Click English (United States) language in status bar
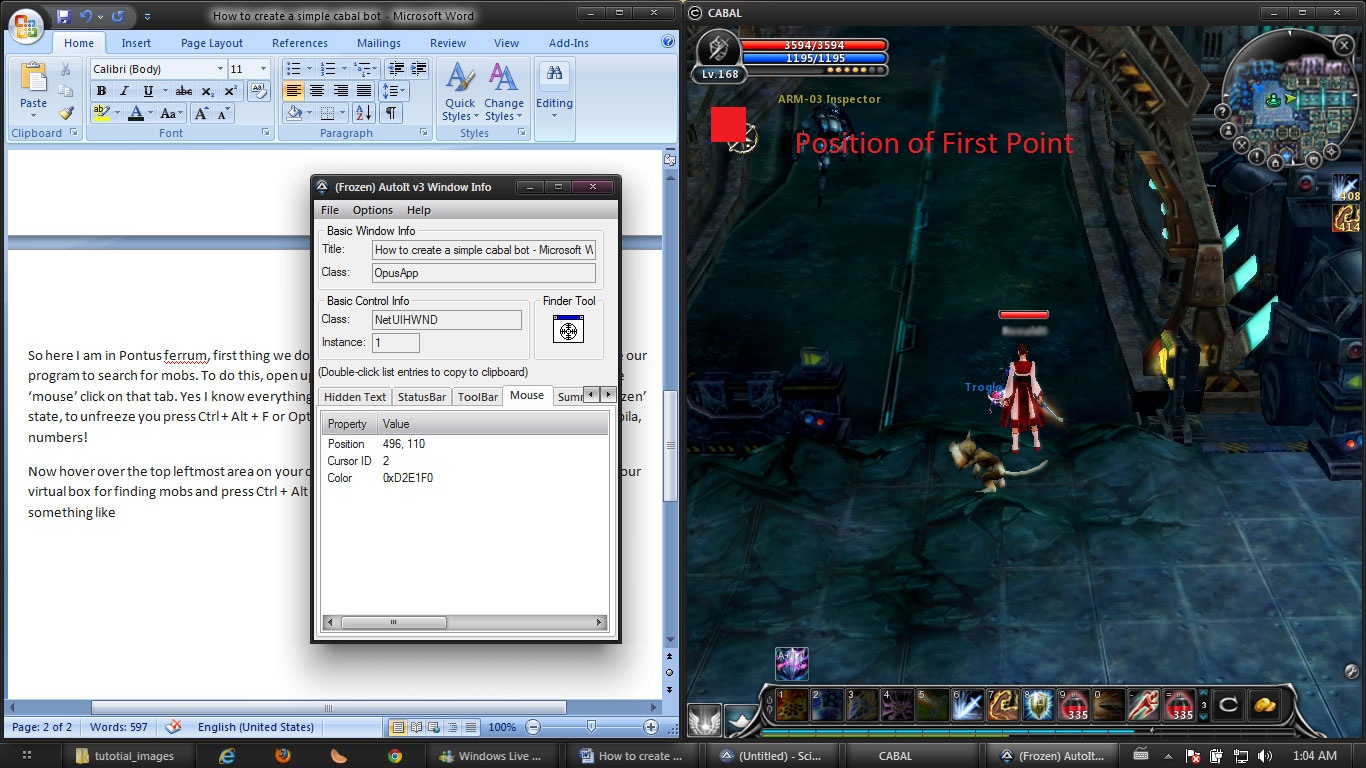Screen dimensions: 1366x768 tap(256, 727)
